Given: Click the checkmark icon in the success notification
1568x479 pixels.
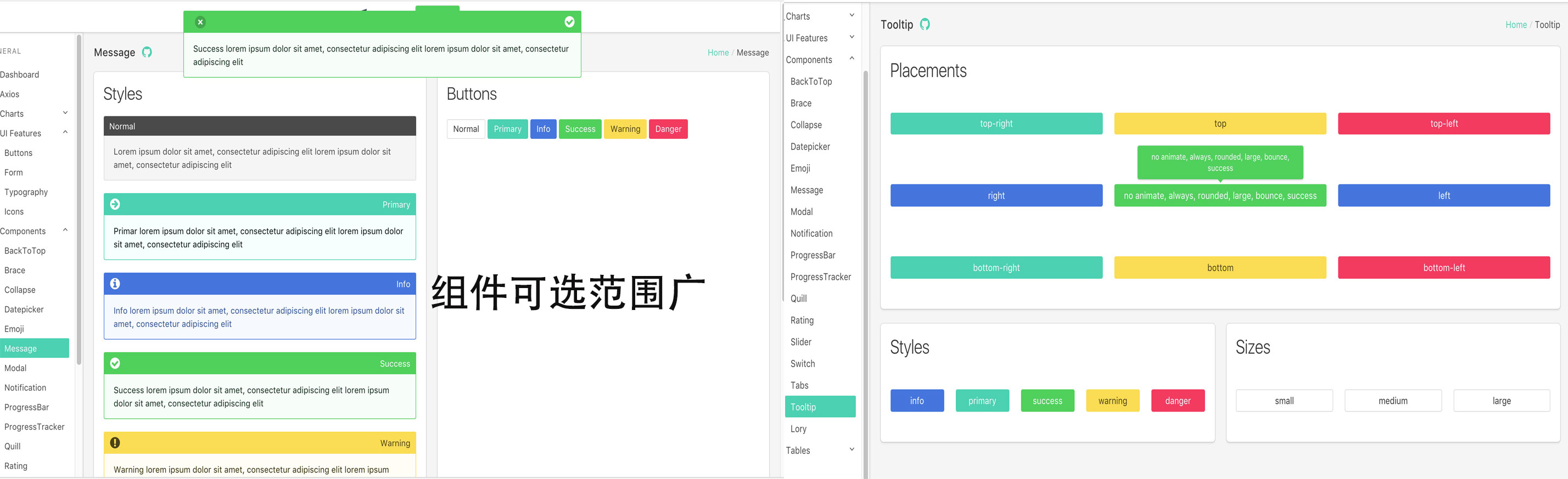Looking at the screenshot, I should click(x=569, y=22).
